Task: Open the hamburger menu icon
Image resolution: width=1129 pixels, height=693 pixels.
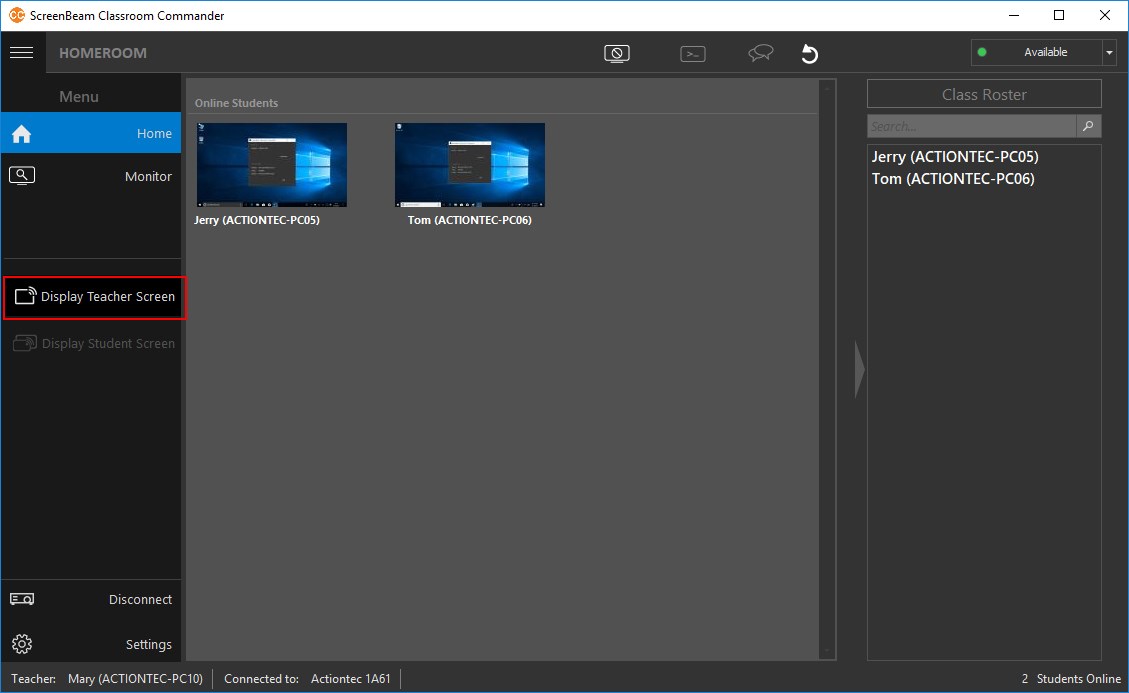Action: 22,53
